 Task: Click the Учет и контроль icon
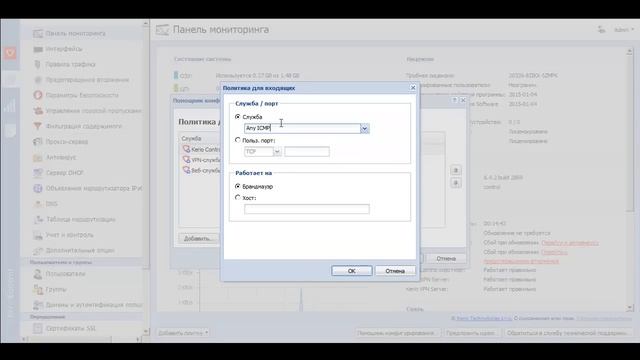tap(38, 235)
